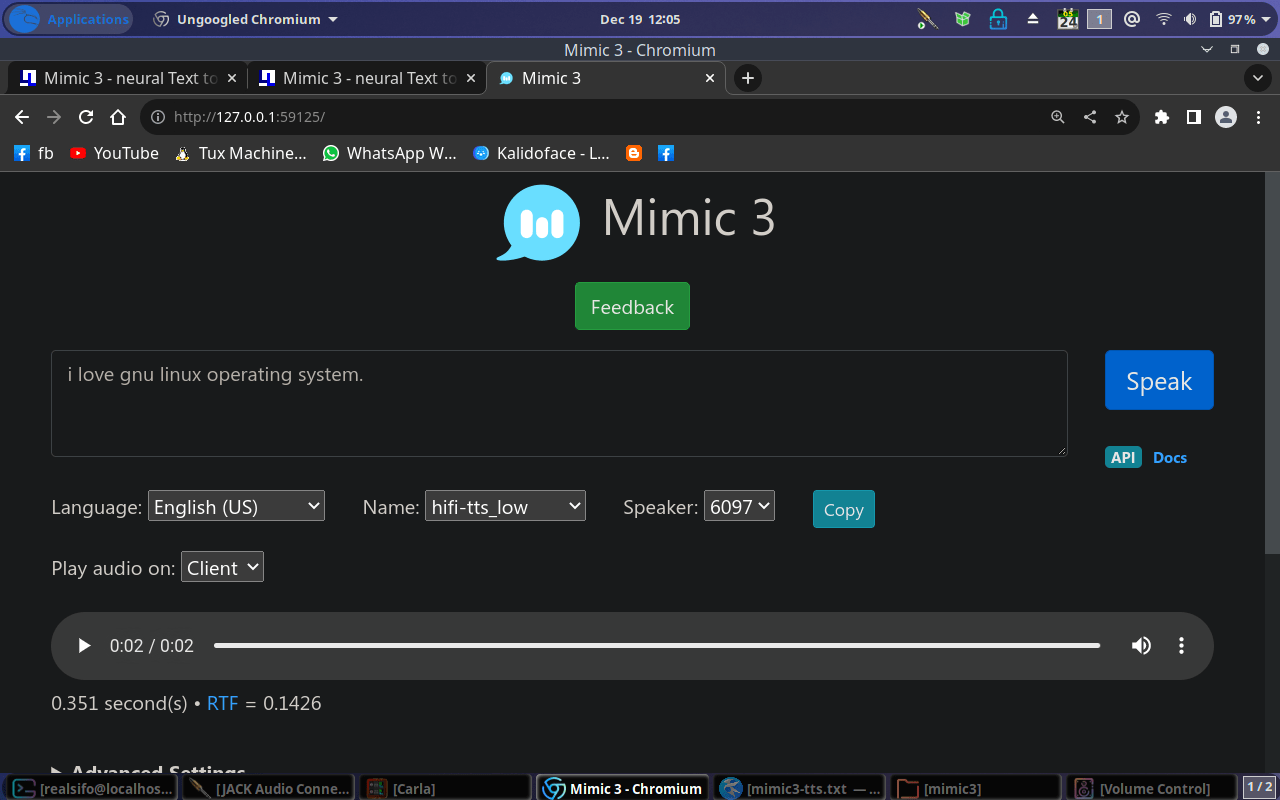This screenshot has width=1280, height=800.
Task: Open the clock showing Dec 19 12:05
Action: tap(640, 19)
